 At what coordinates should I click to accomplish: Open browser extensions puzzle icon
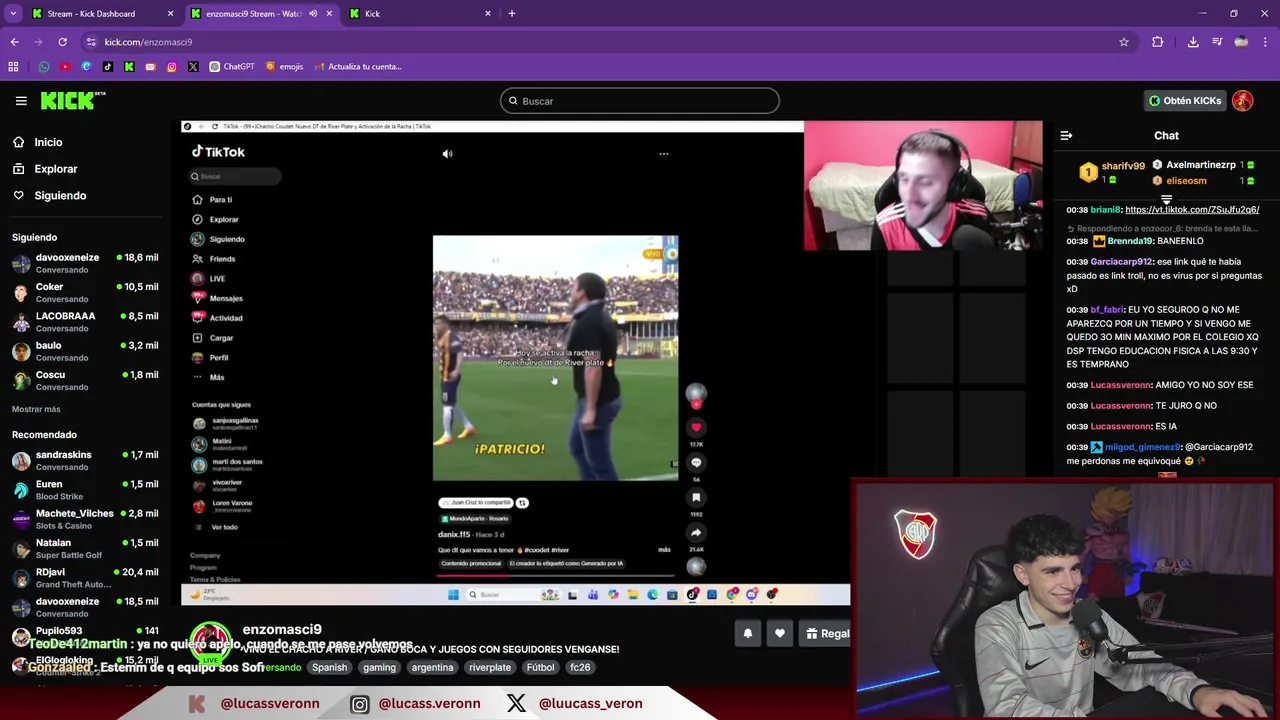(x=1158, y=42)
